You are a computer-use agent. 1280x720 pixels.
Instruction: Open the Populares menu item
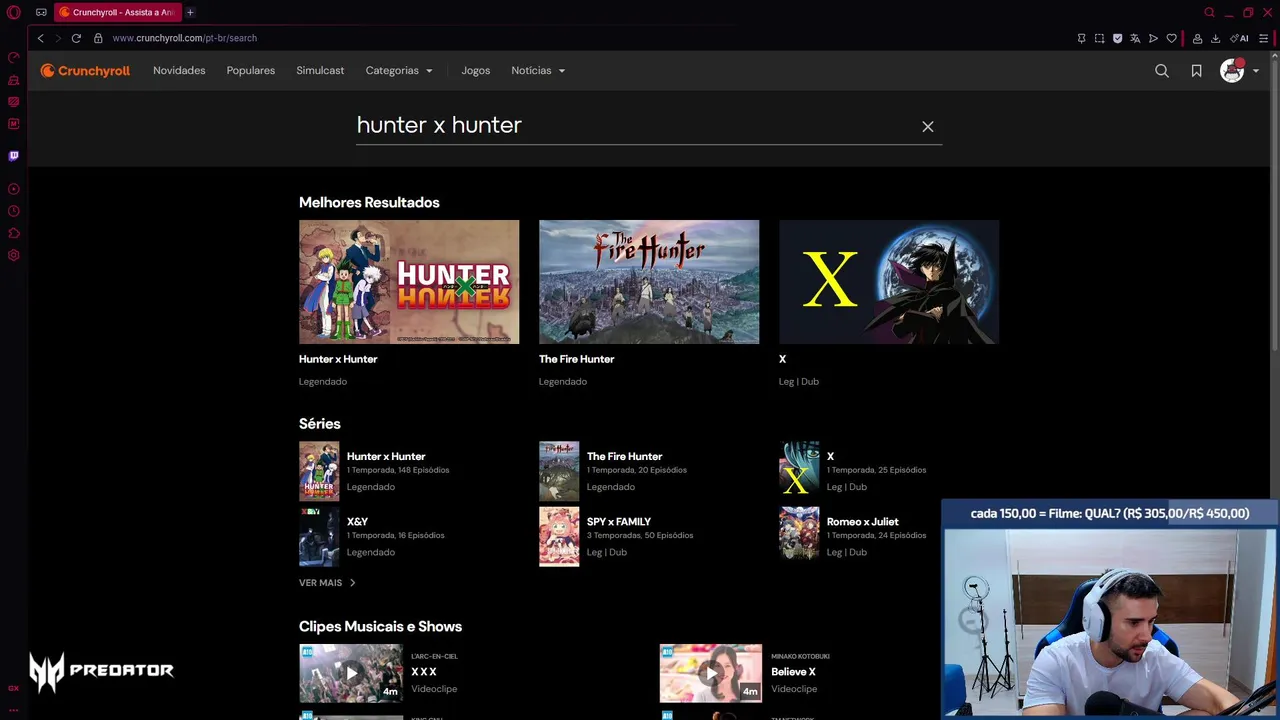(251, 71)
